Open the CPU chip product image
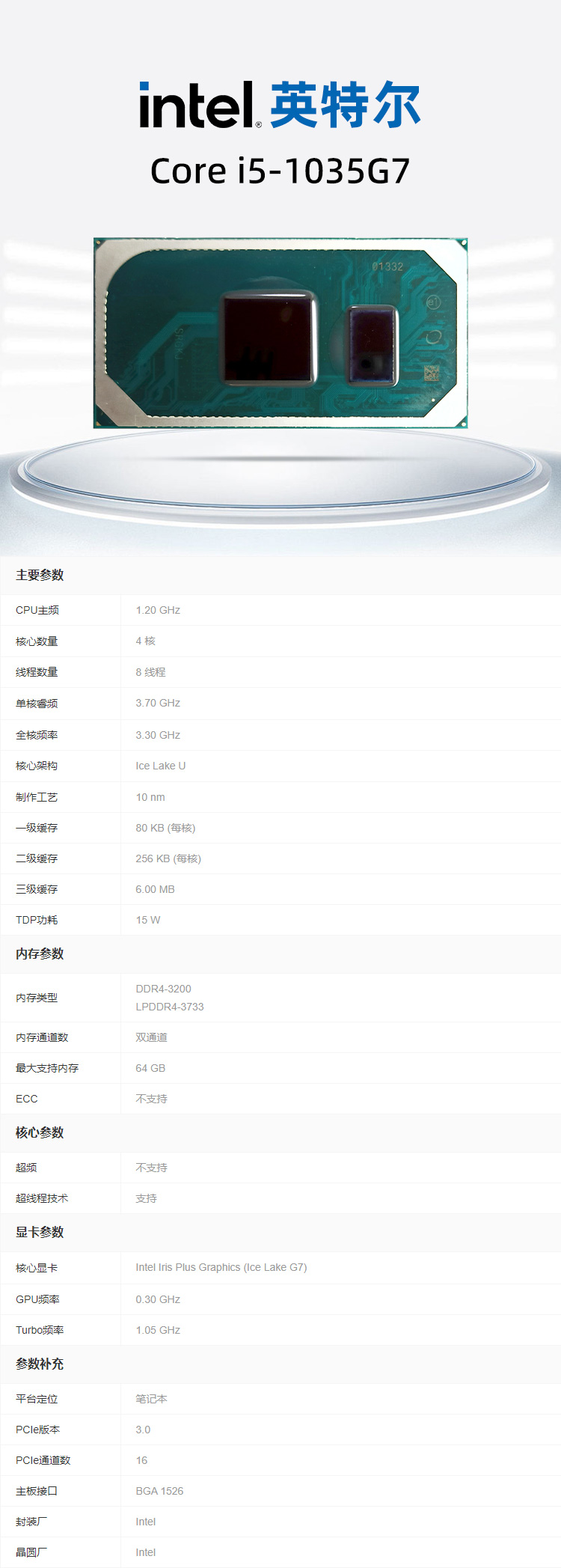The height and width of the screenshot is (1568, 561). tap(280, 333)
